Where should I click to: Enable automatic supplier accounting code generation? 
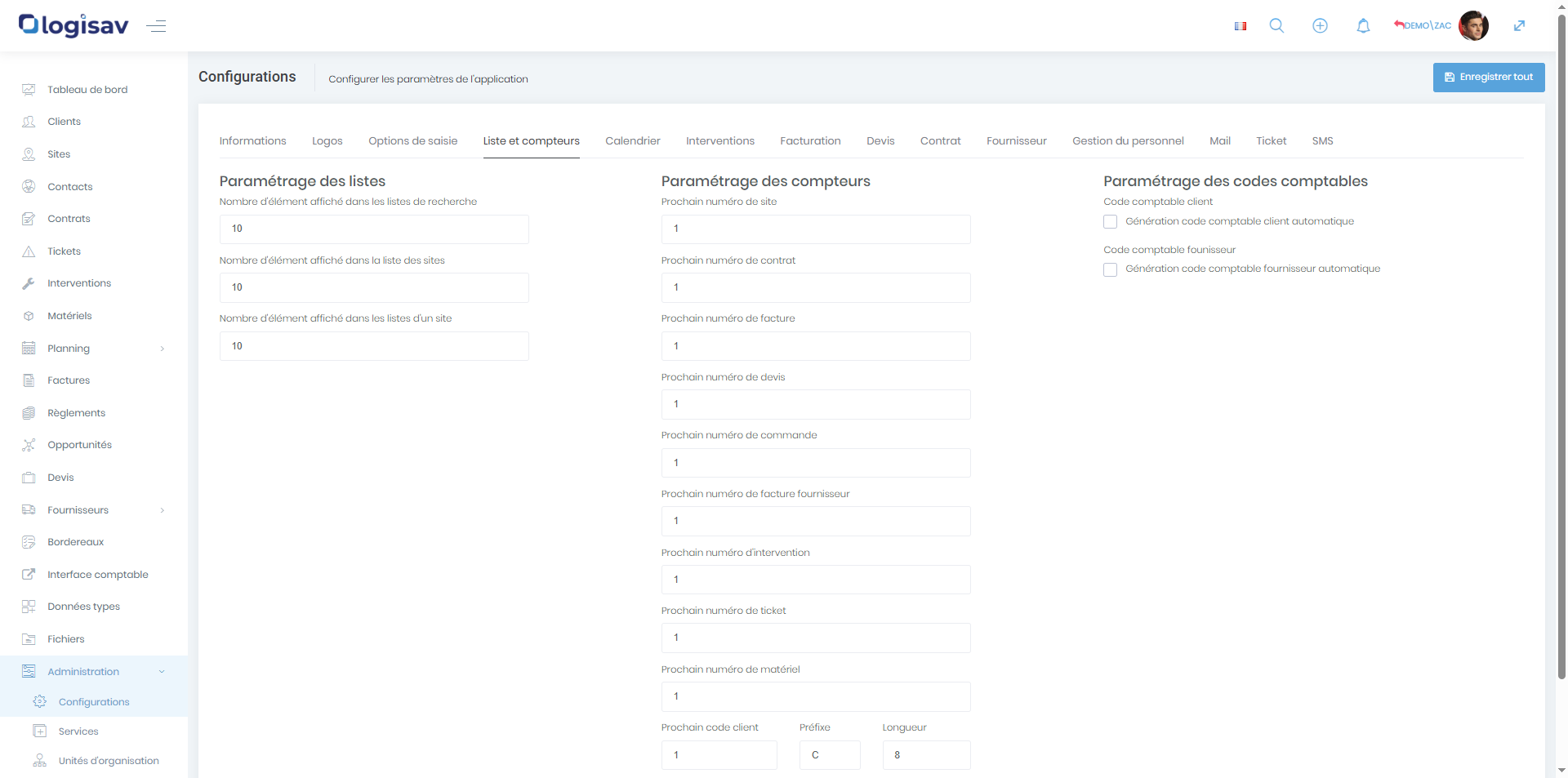pyautogui.click(x=1110, y=269)
